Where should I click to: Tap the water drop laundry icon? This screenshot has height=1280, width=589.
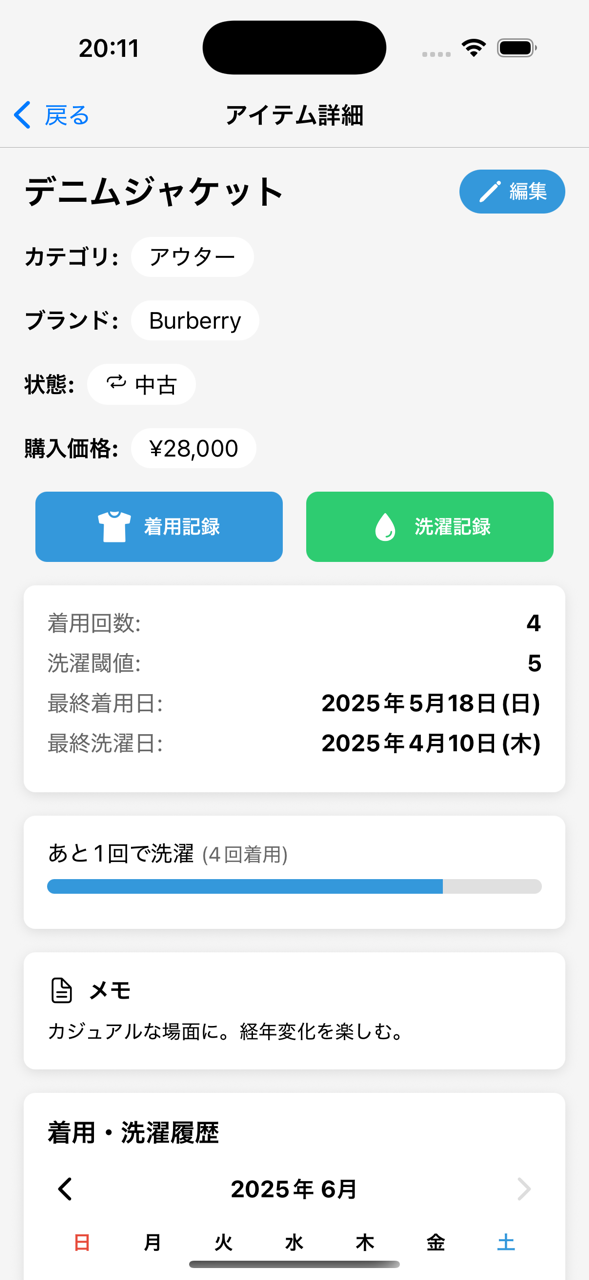385,527
